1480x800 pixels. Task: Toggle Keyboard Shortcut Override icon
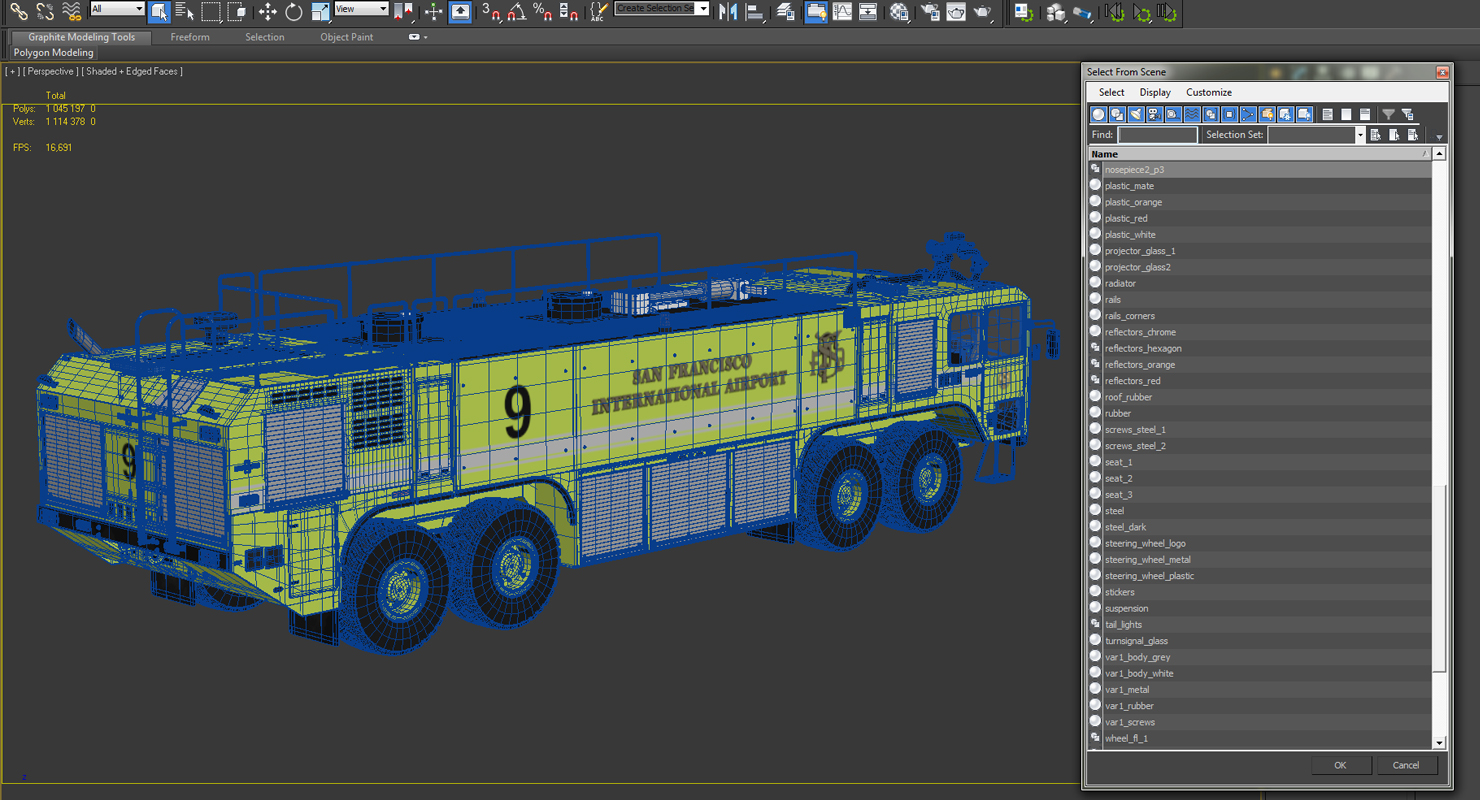460,12
